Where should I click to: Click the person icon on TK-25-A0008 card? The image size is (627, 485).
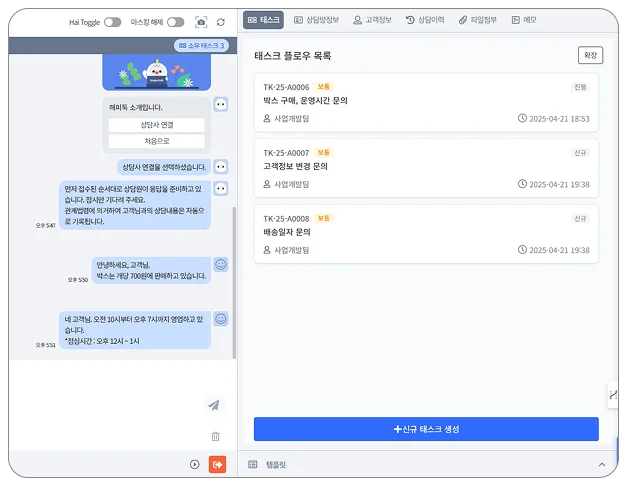coord(267,250)
